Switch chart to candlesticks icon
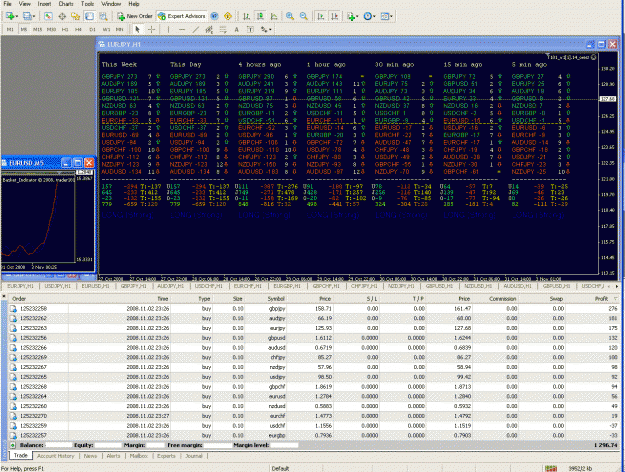Image resolution: width=625 pixels, height=472 pixels. tap(260, 16)
